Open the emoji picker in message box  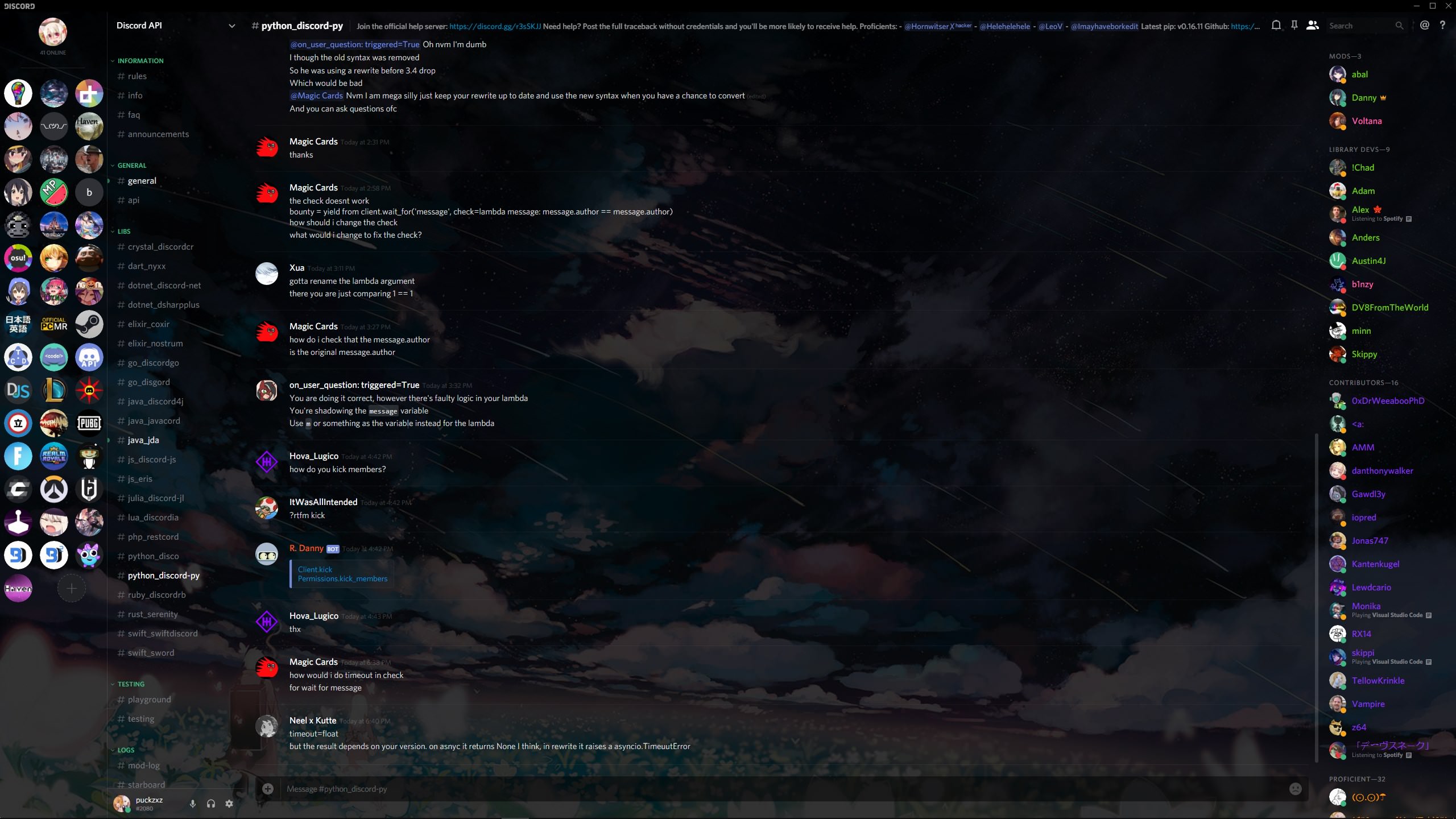tap(1295, 789)
